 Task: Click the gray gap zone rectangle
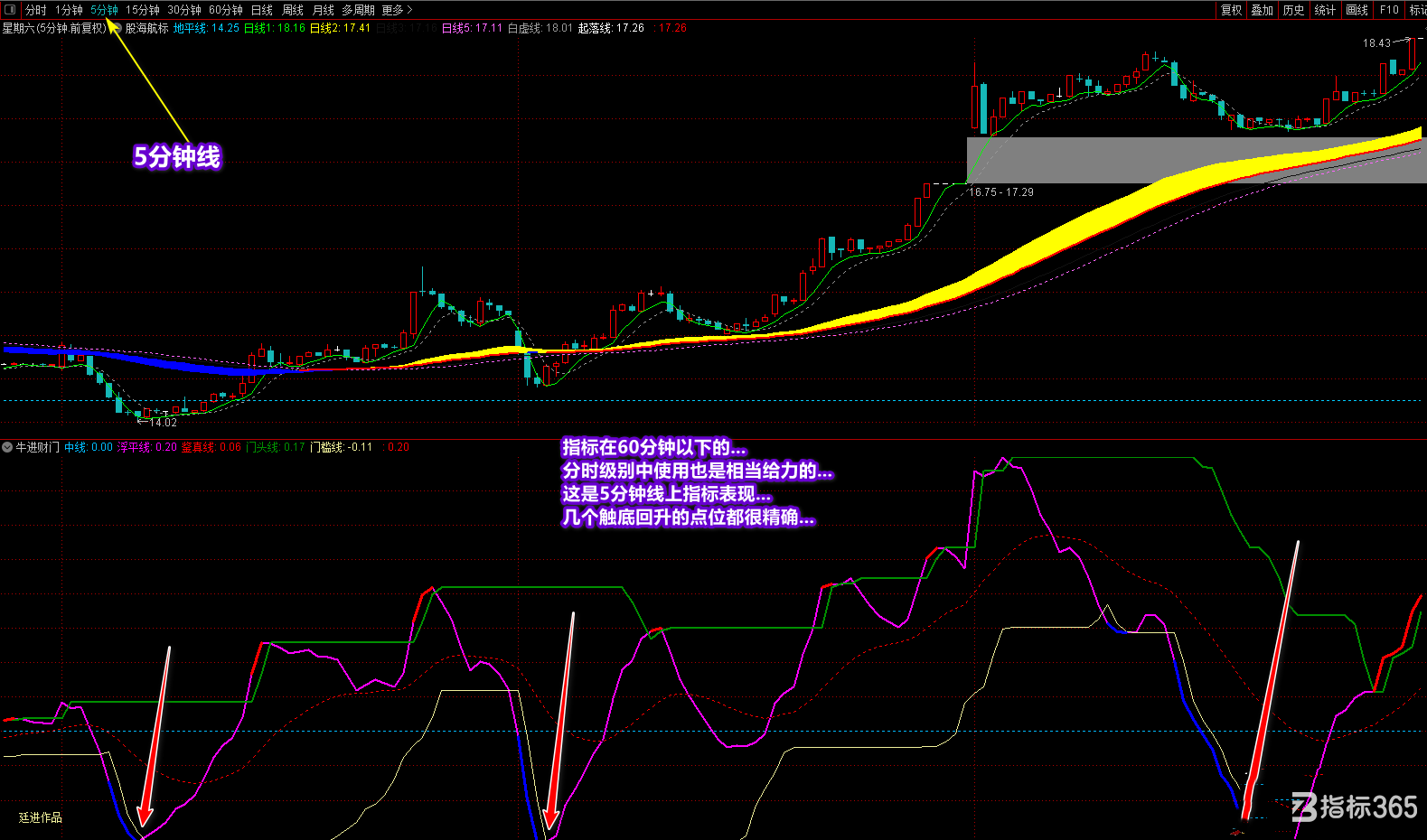(1197, 160)
